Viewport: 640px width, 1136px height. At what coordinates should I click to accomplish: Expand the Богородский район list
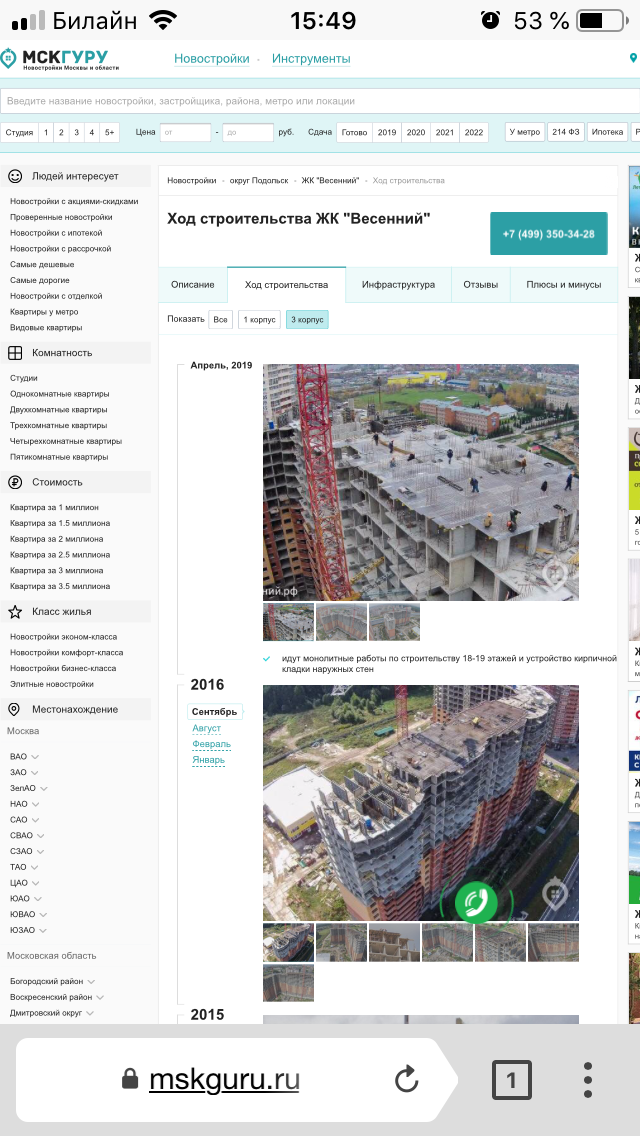[x=51, y=982]
